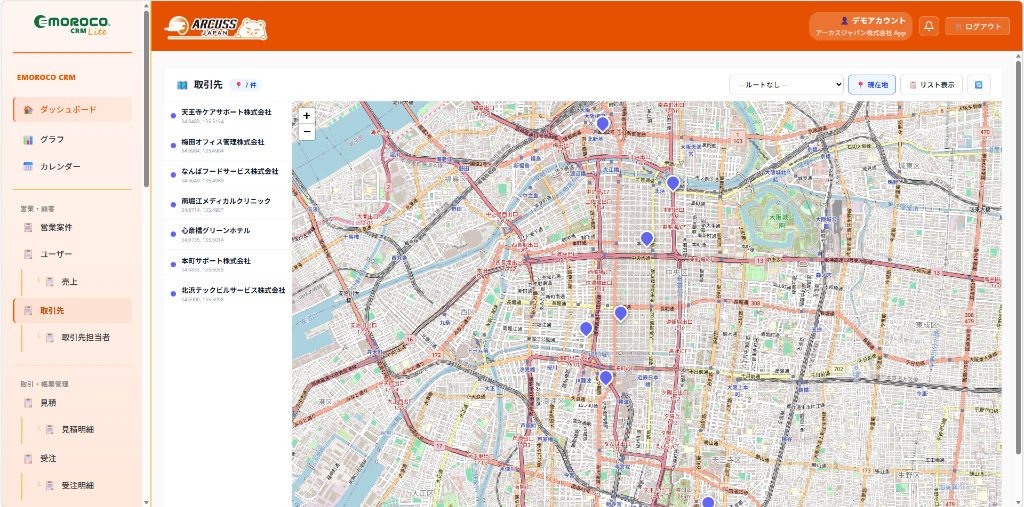Click the EMOROCO CRM Lite logo
The width and height of the screenshot is (1024, 507).
(72, 25)
